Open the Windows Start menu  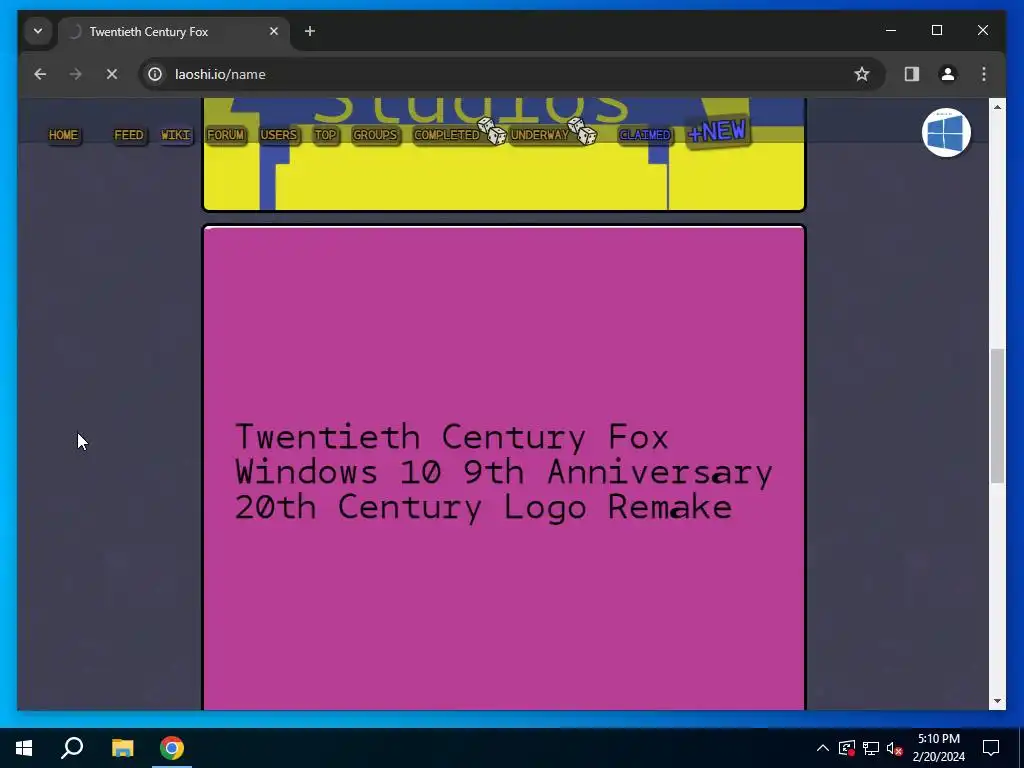pyautogui.click(x=24, y=748)
